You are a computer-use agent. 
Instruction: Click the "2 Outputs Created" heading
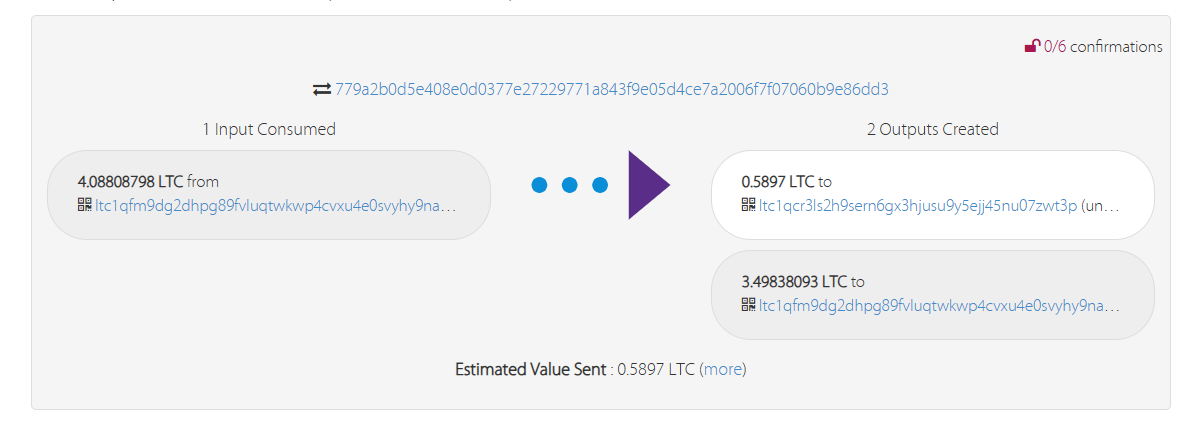pyautogui.click(x=932, y=129)
